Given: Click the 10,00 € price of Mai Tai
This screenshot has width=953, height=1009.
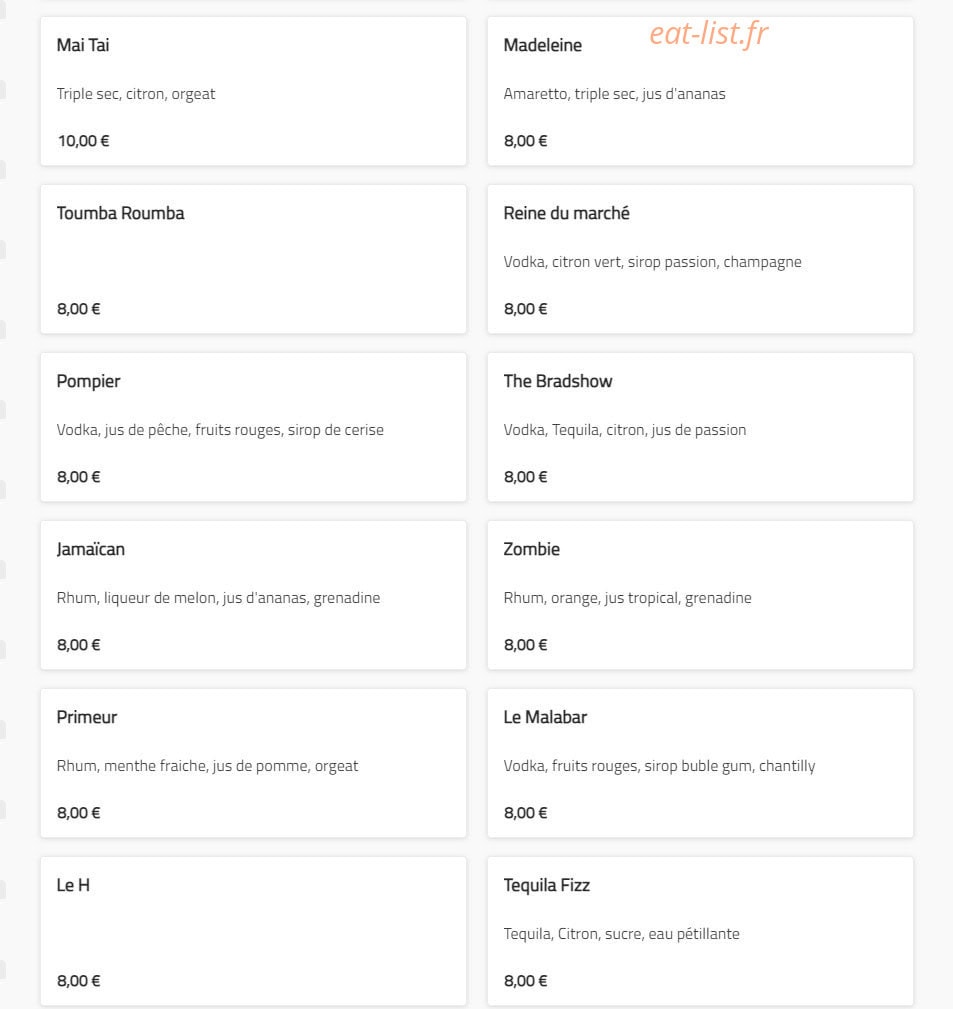Looking at the screenshot, I should pyautogui.click(x=83, y=141).
